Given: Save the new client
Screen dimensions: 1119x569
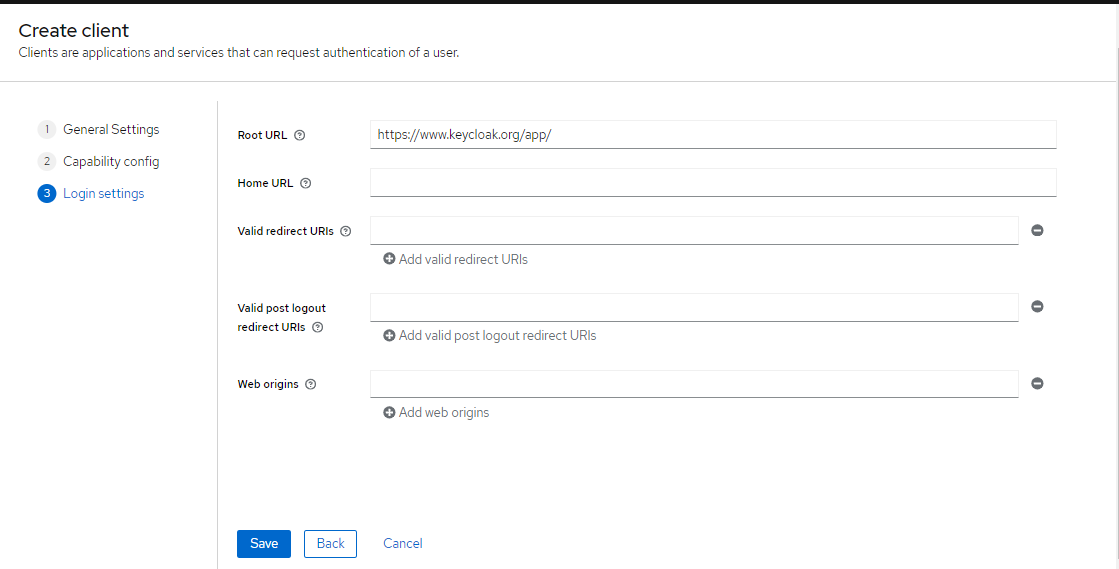Looking at the screenshot, I should (x=264, y=543).
